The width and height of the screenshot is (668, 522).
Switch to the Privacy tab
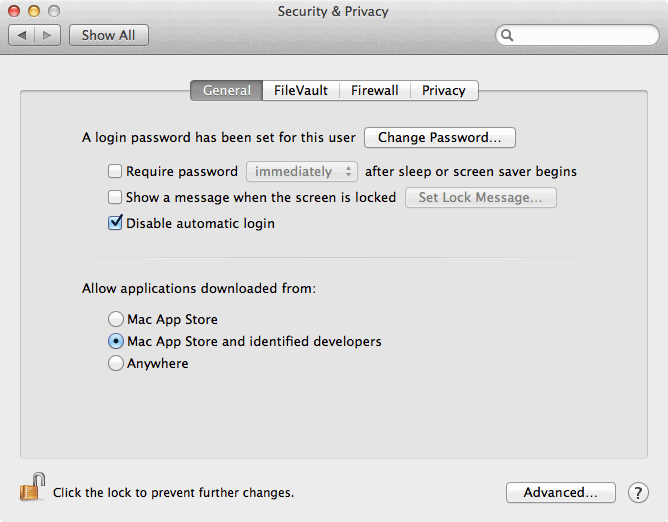tap(444, 90)
